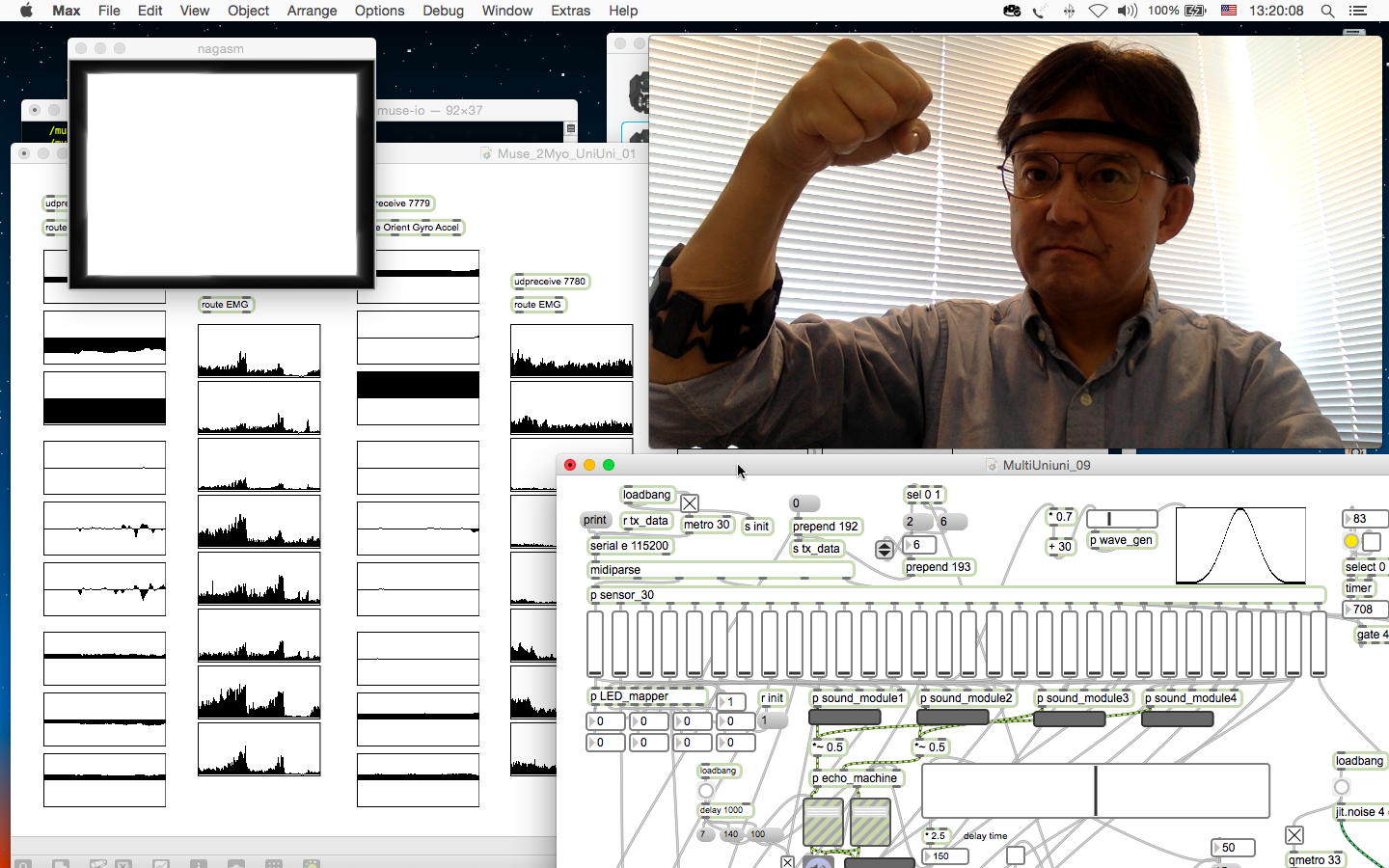This screenshot has height=868, width=1389.
Task: Click the horizontal slider above p wave_gen
Action: (1122, 519)
